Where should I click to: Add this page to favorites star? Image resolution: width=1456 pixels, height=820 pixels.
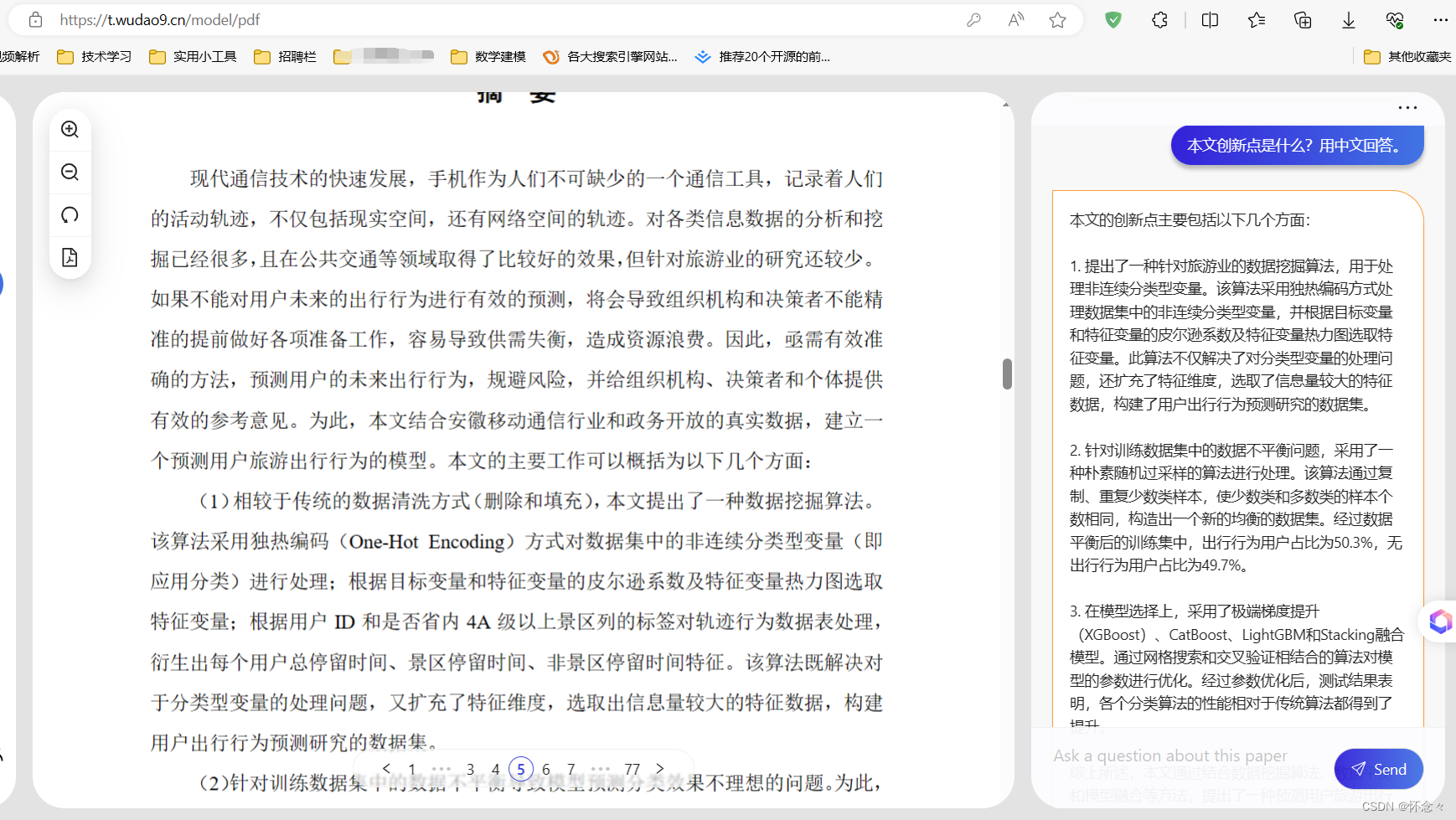(x=1058, y=20)
